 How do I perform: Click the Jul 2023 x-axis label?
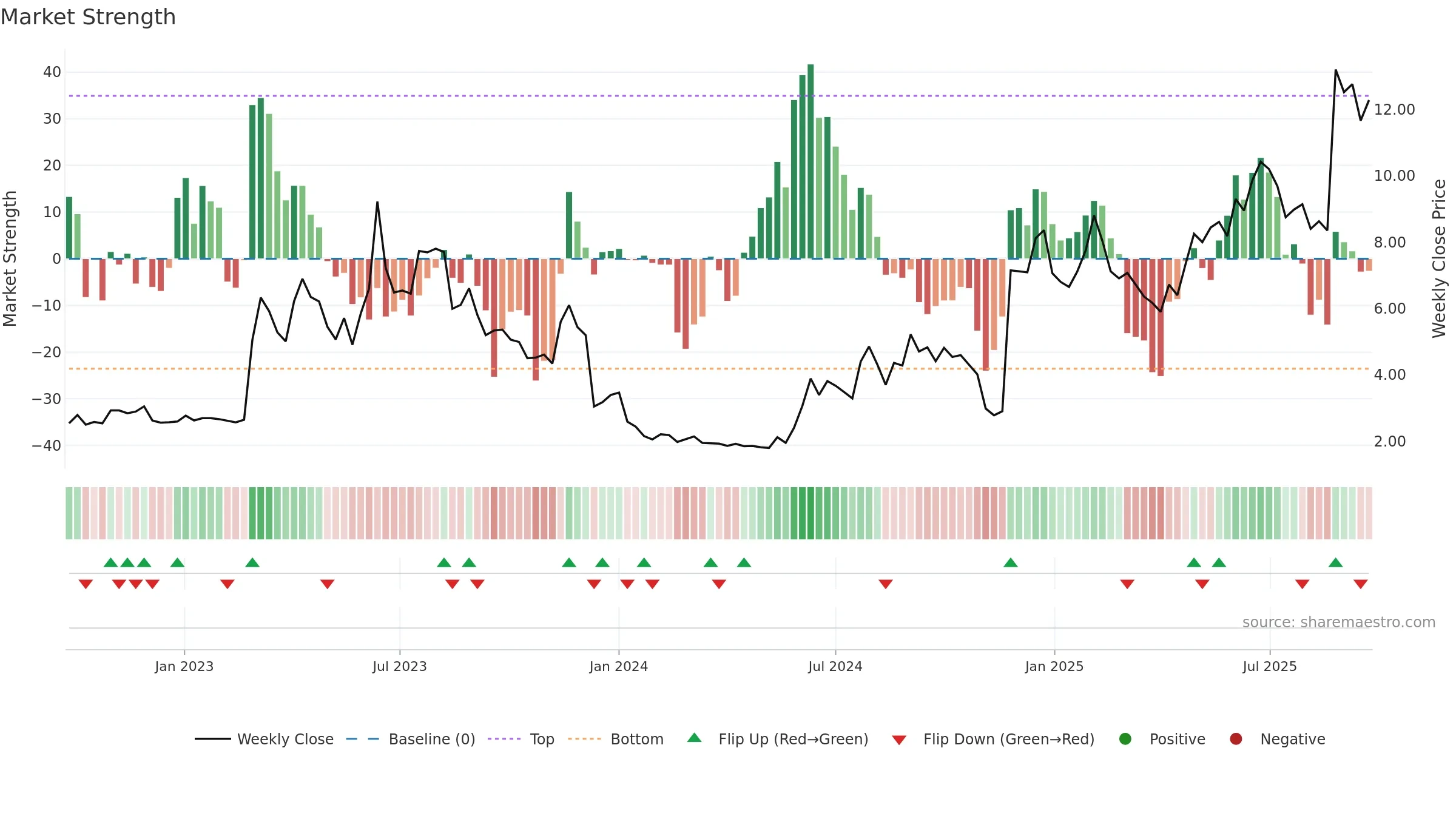[400, 666]
